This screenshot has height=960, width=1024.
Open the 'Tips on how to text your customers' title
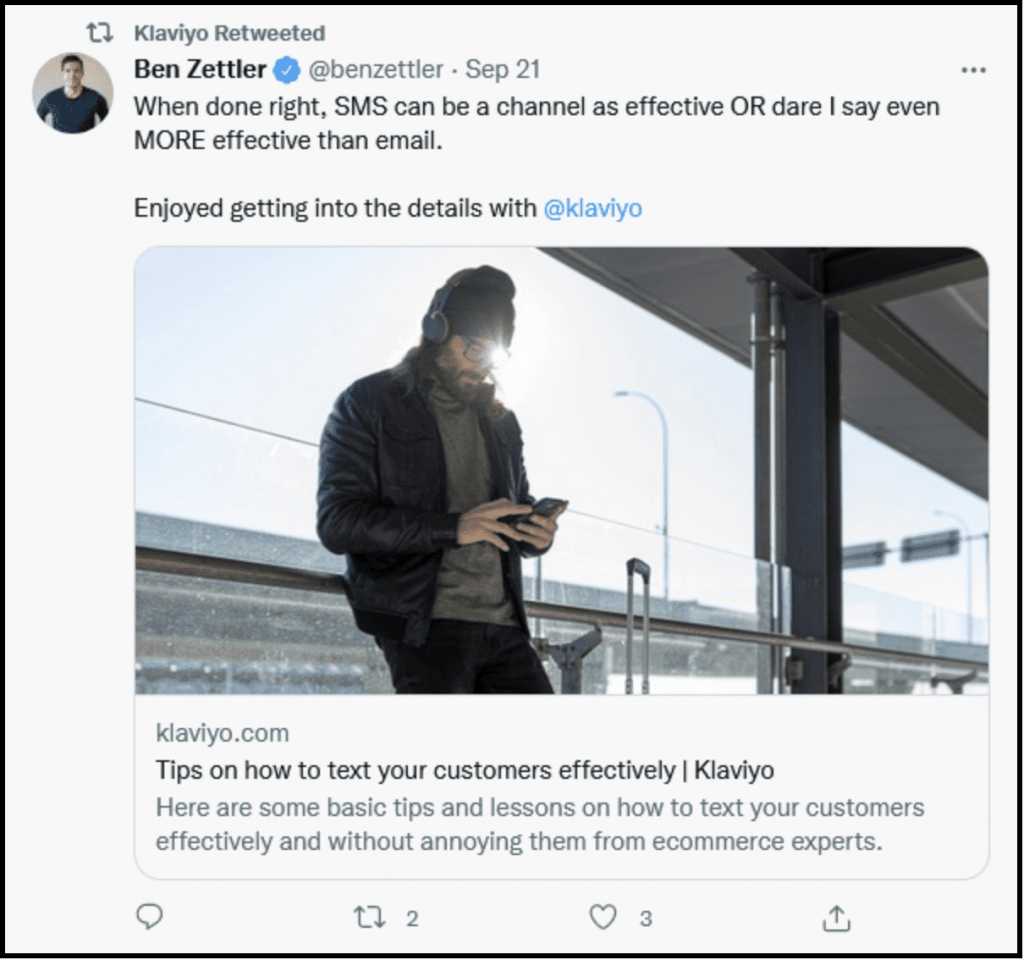[x=465, y=770]
